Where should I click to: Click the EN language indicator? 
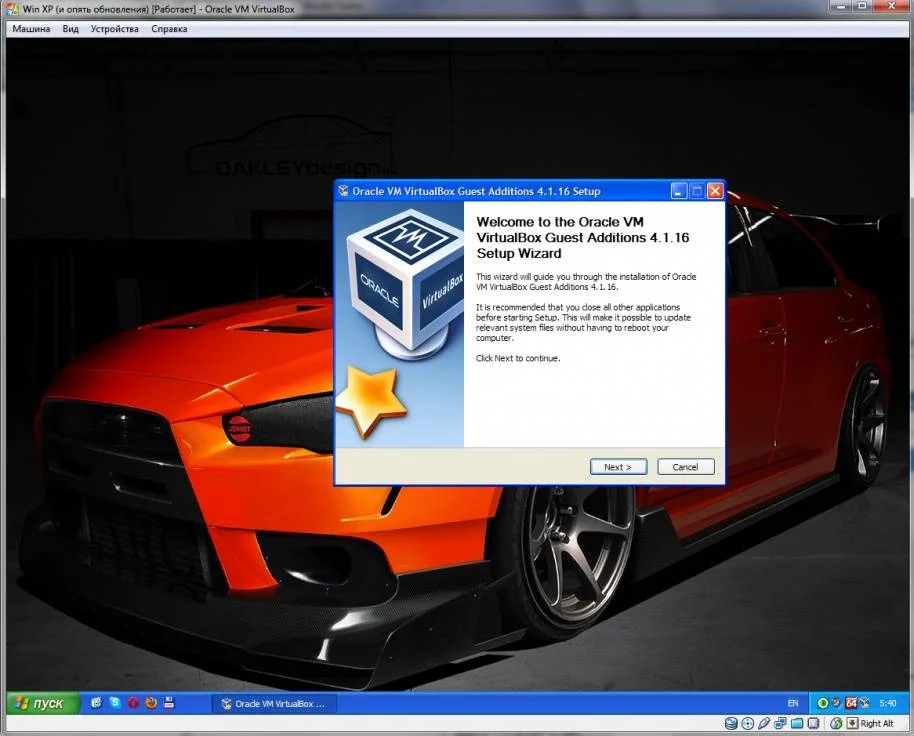click(793, 704)
